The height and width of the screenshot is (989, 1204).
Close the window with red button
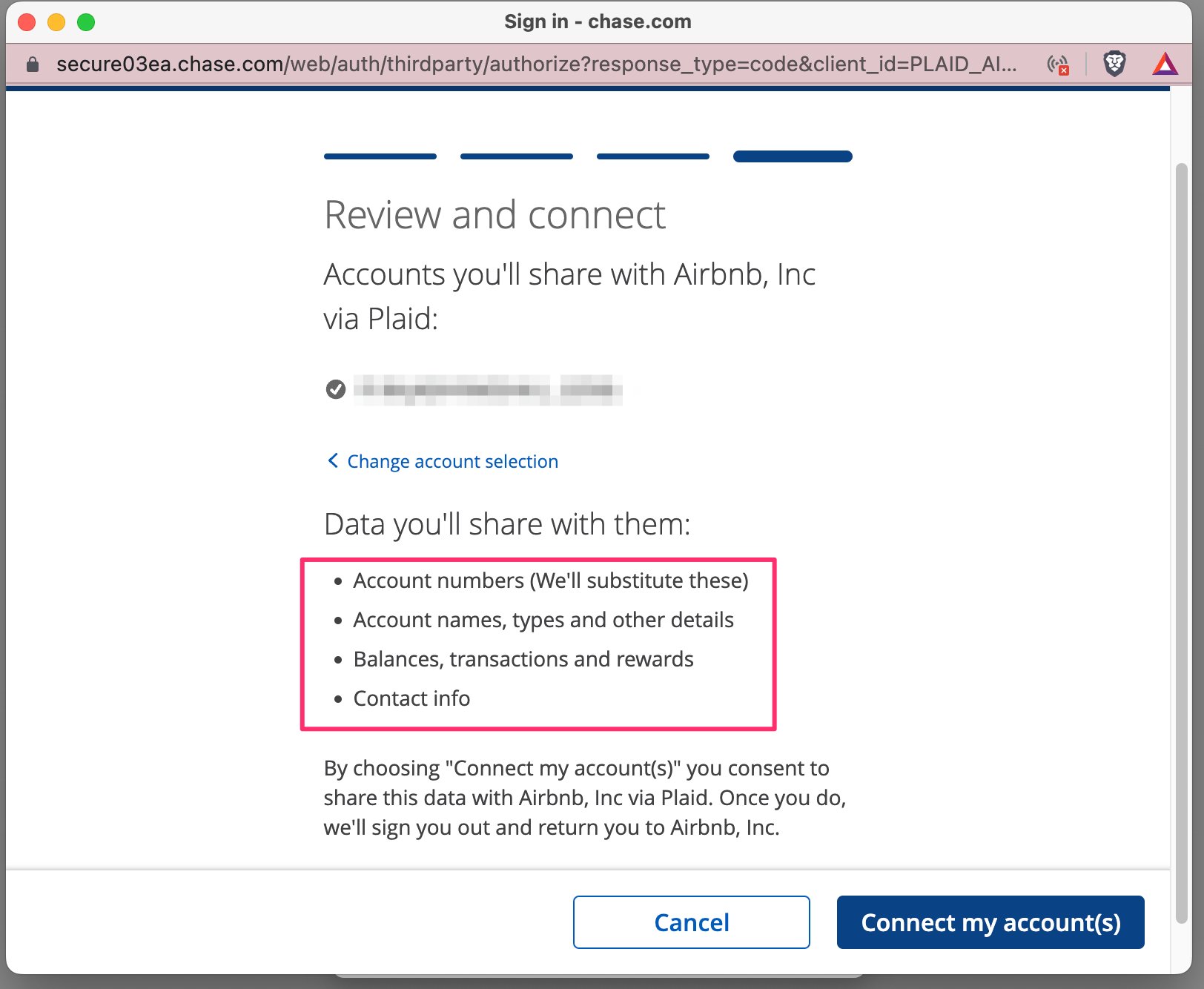[27, 22]
